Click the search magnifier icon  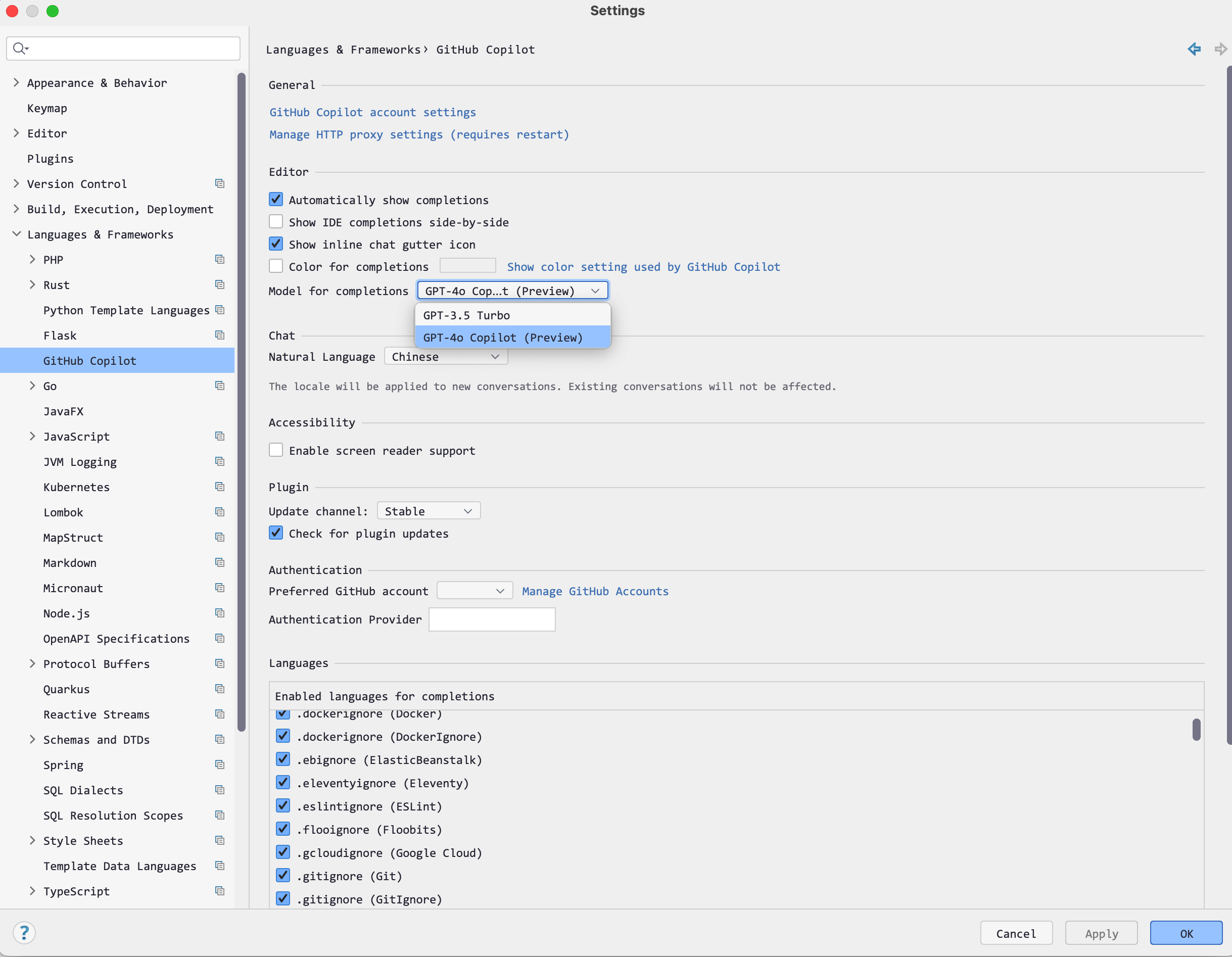(20, 49)
